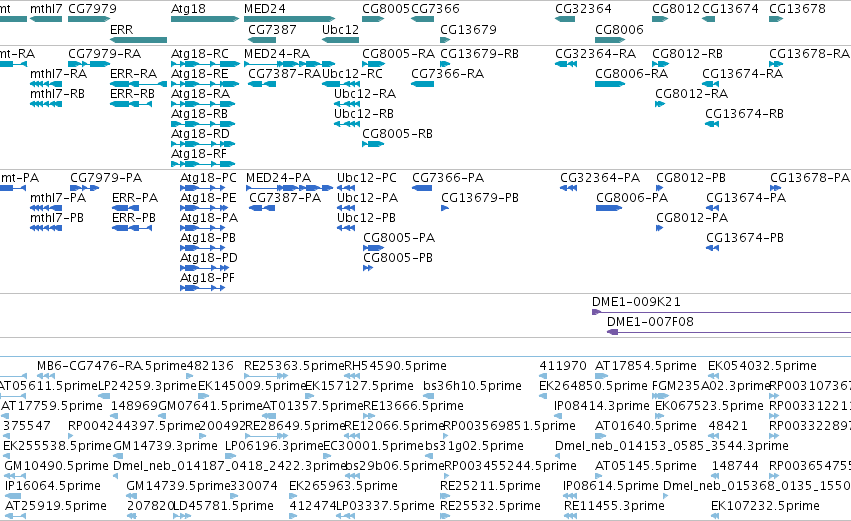Image resolution: width=851 pixels, height=521 pixels.
Task: Click transcript "mthl7-RB"
Action: coord(58,94)
